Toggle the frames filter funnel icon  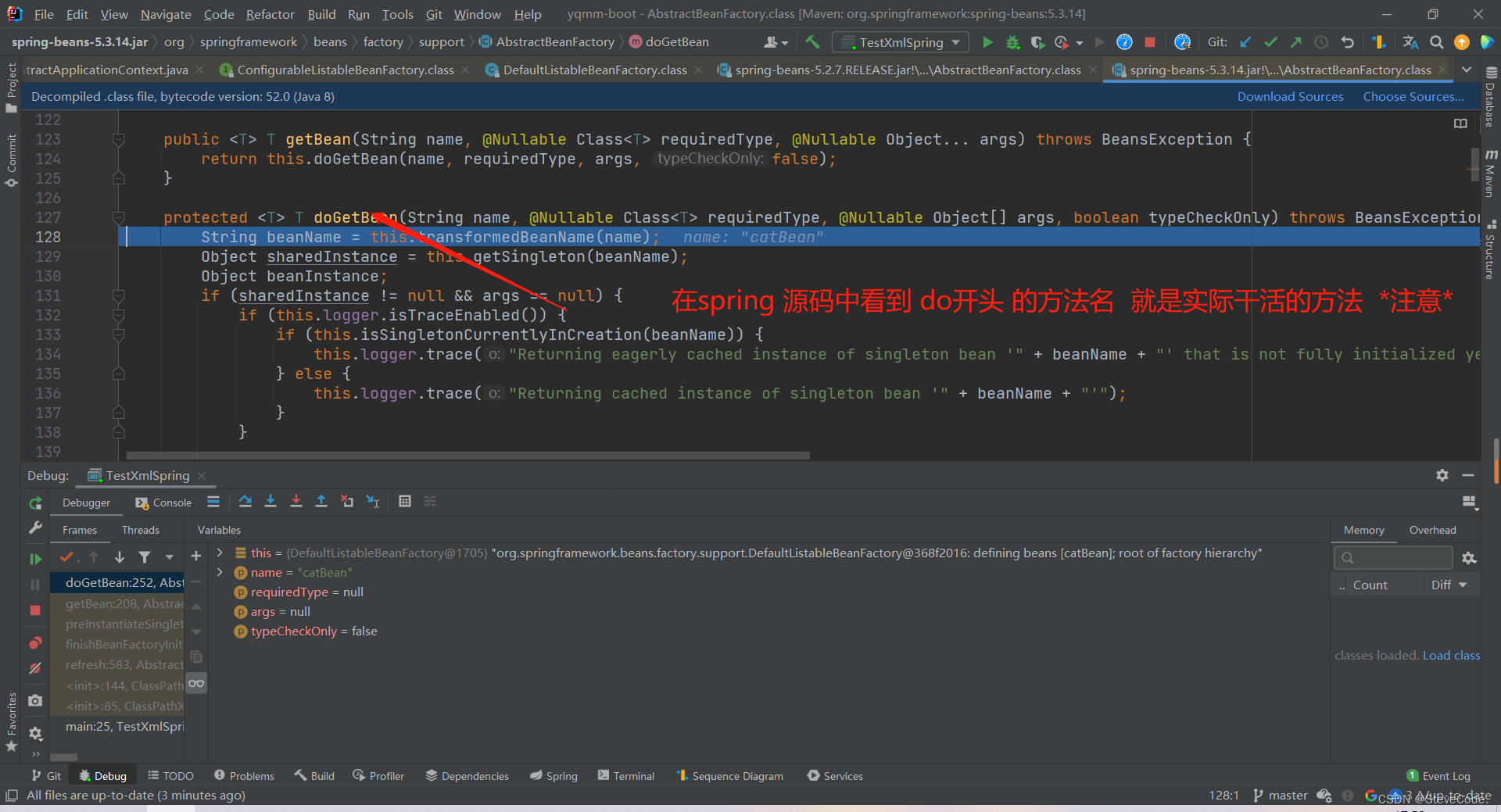[145, 557]
